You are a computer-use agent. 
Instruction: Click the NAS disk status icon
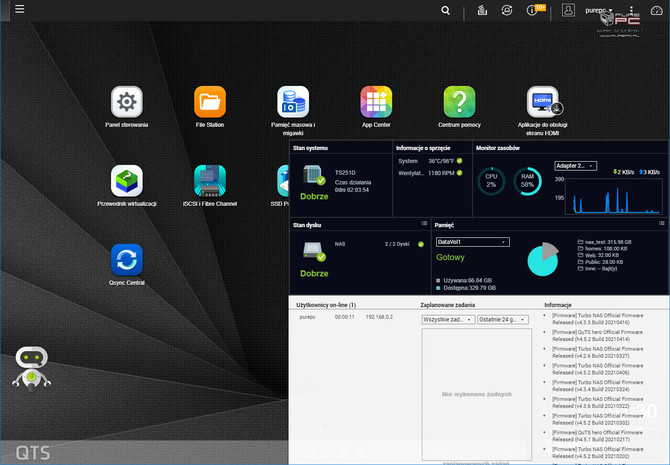pos(314,252)
